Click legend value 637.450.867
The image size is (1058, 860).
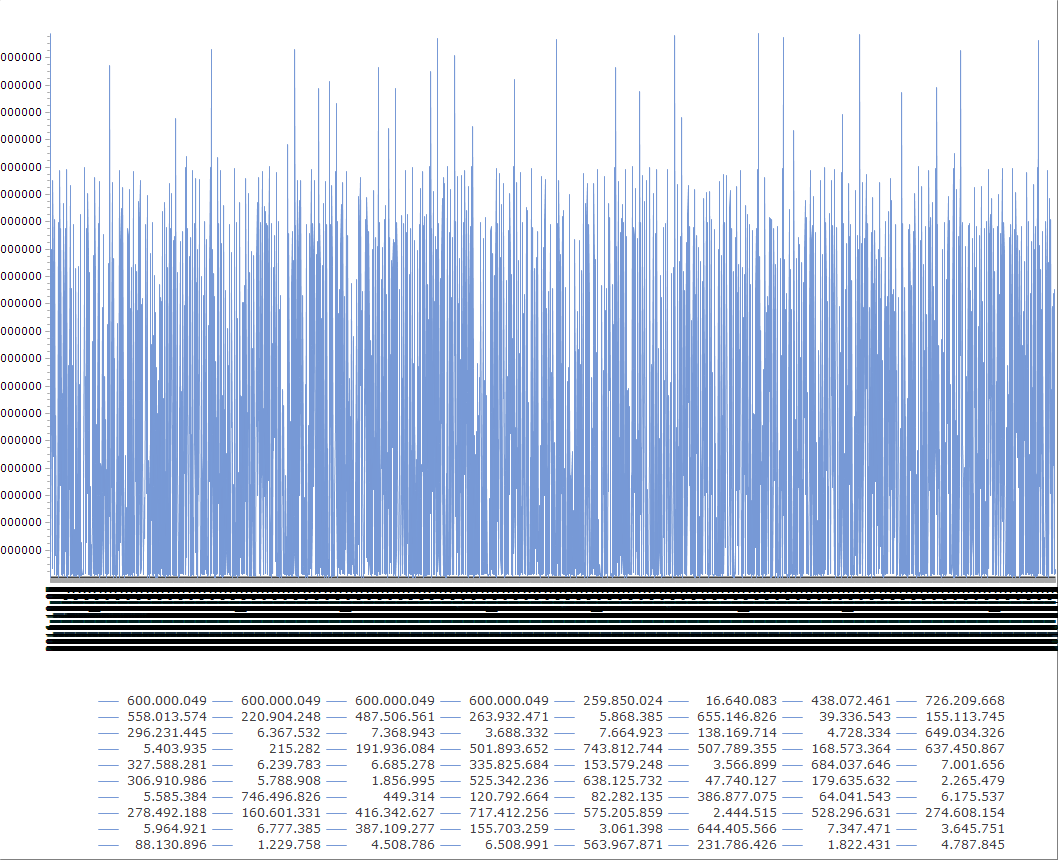click(x=965, y=749)
